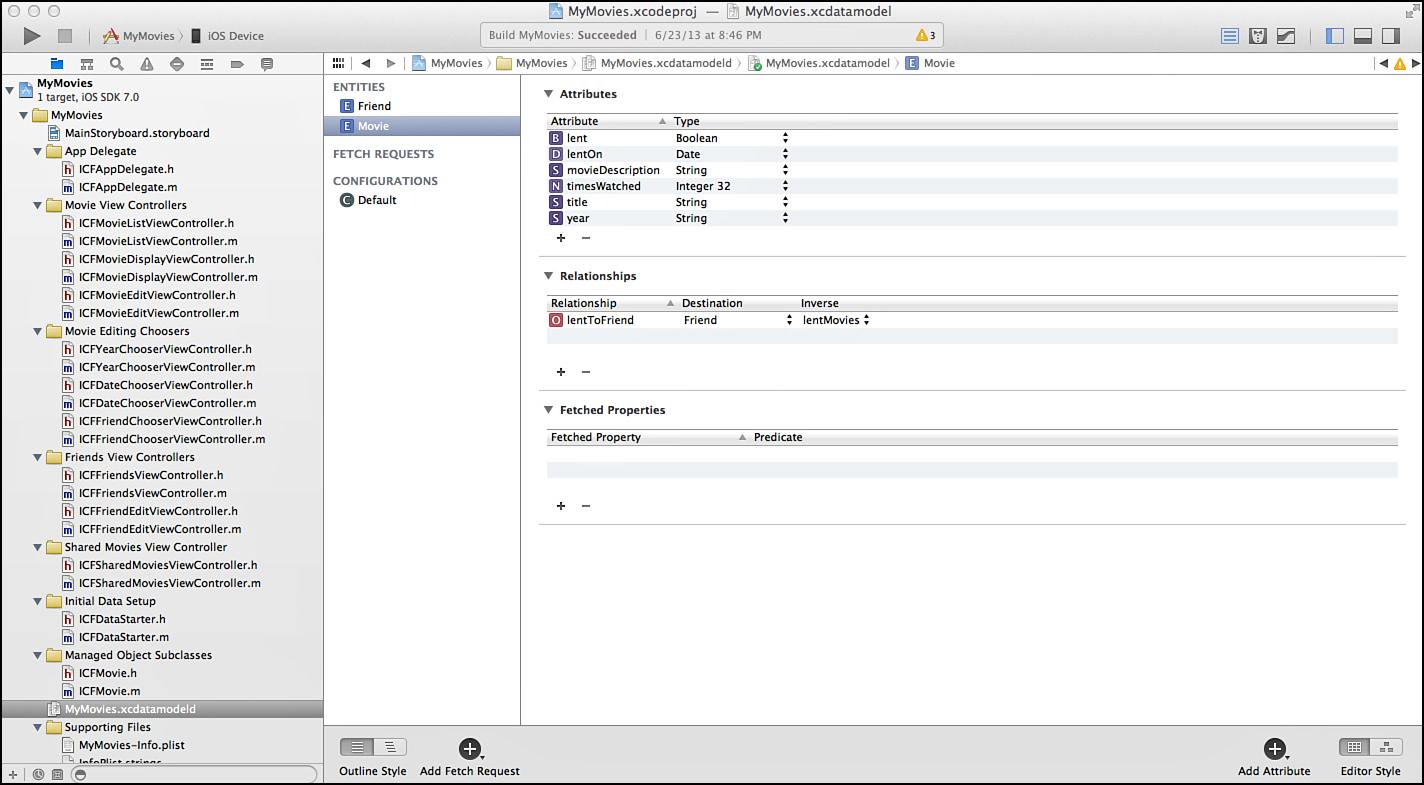The height and width of the screenshot is (785, 1424).
Task: Toggle the navigator pane visibility
Action: tap(1335, 36)
